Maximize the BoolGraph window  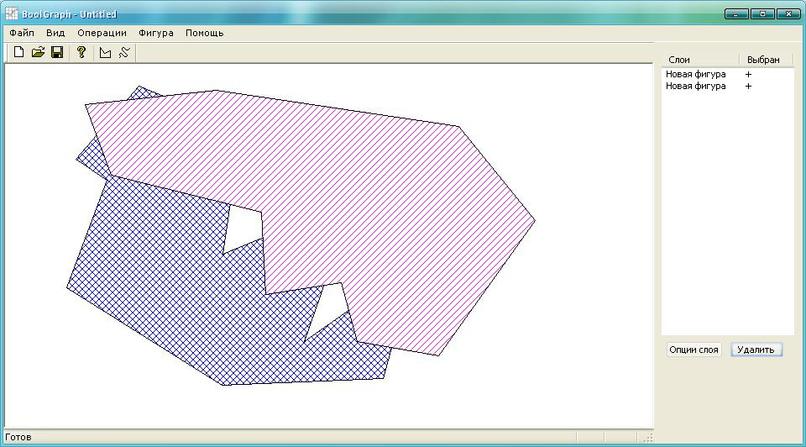click(762, 14)
